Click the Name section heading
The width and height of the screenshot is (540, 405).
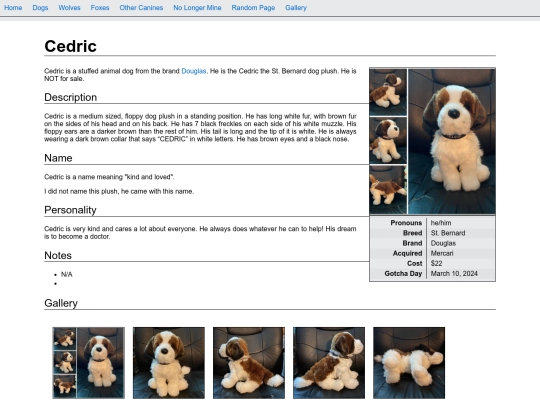[58, 158]
